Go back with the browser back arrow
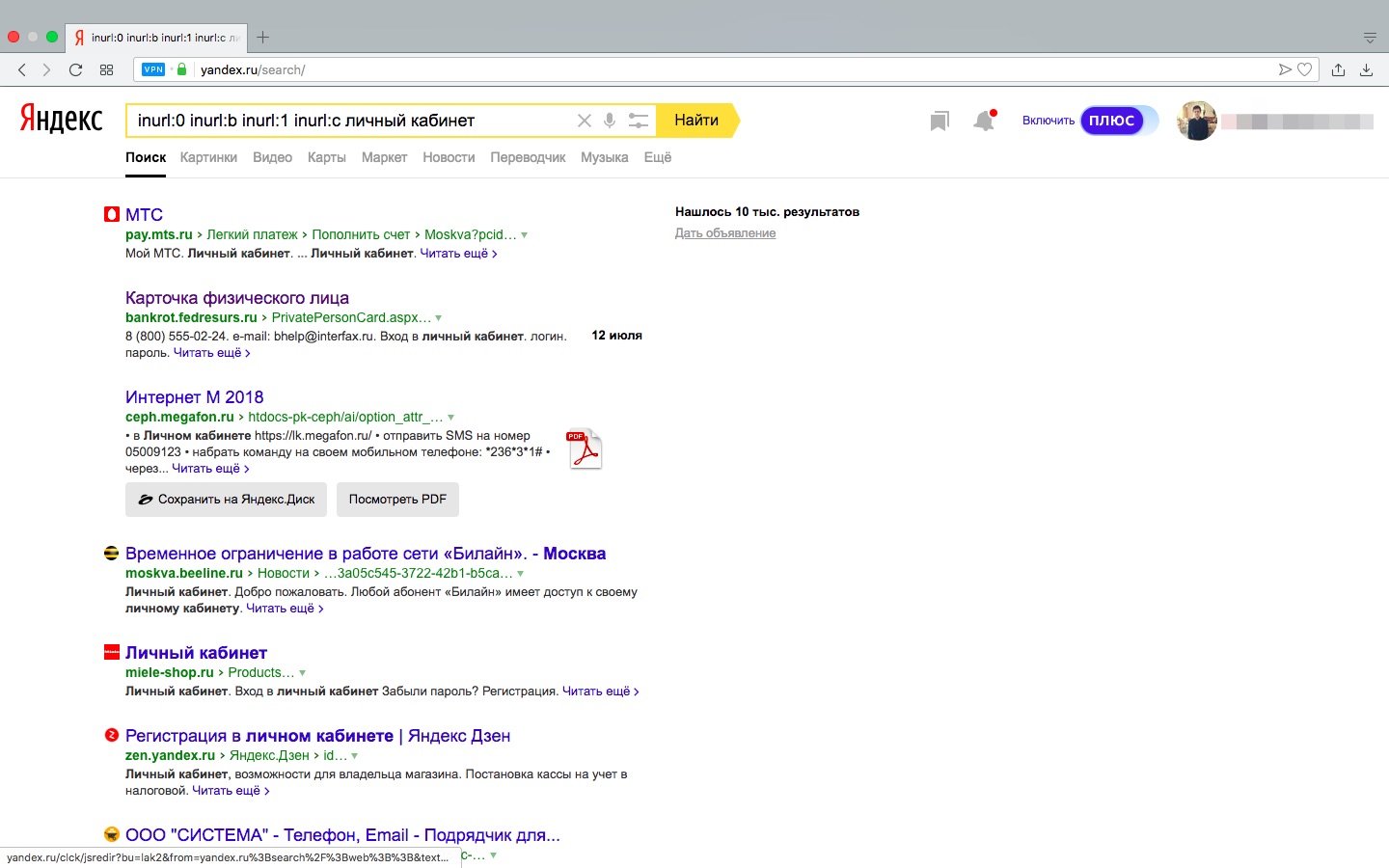 click(x=22, y=69)
